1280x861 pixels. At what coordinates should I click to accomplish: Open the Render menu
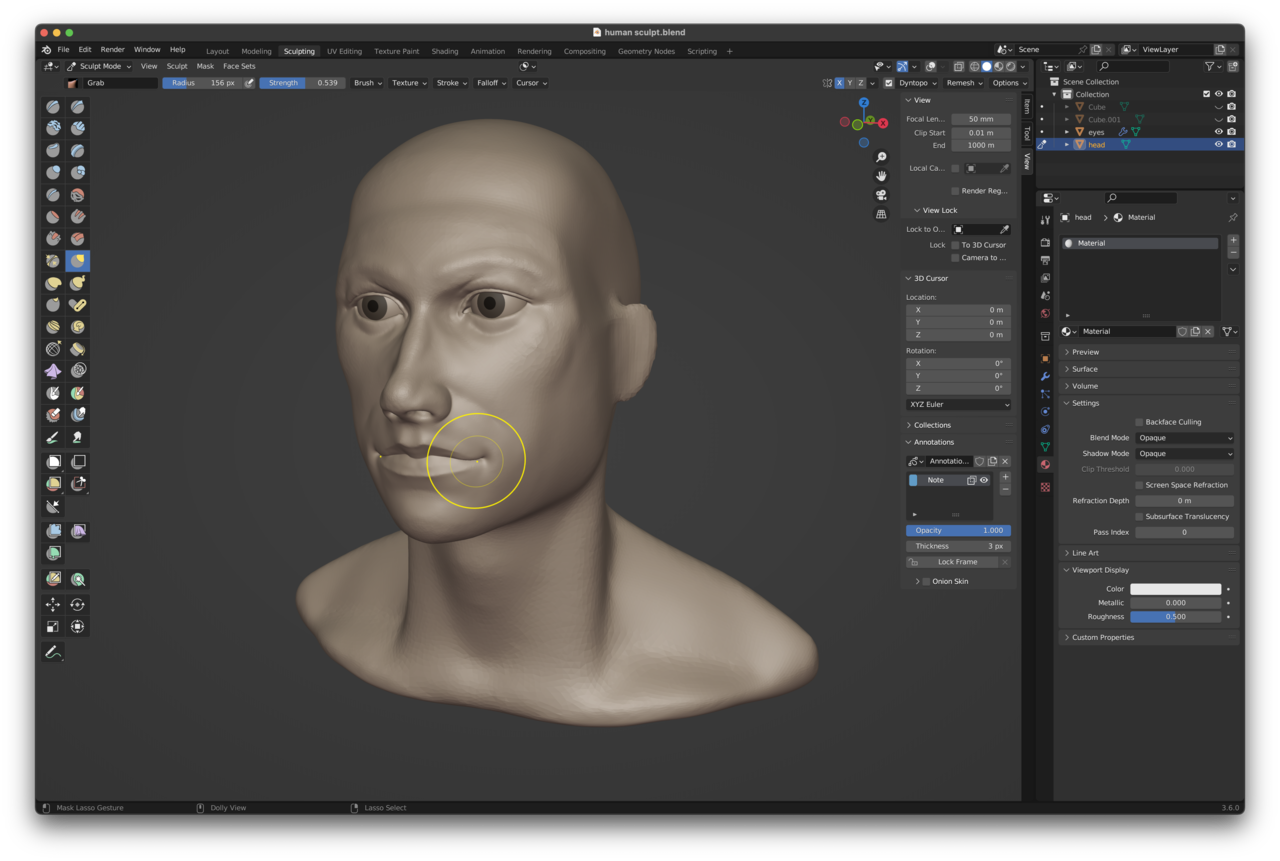(x=113, y=49)
